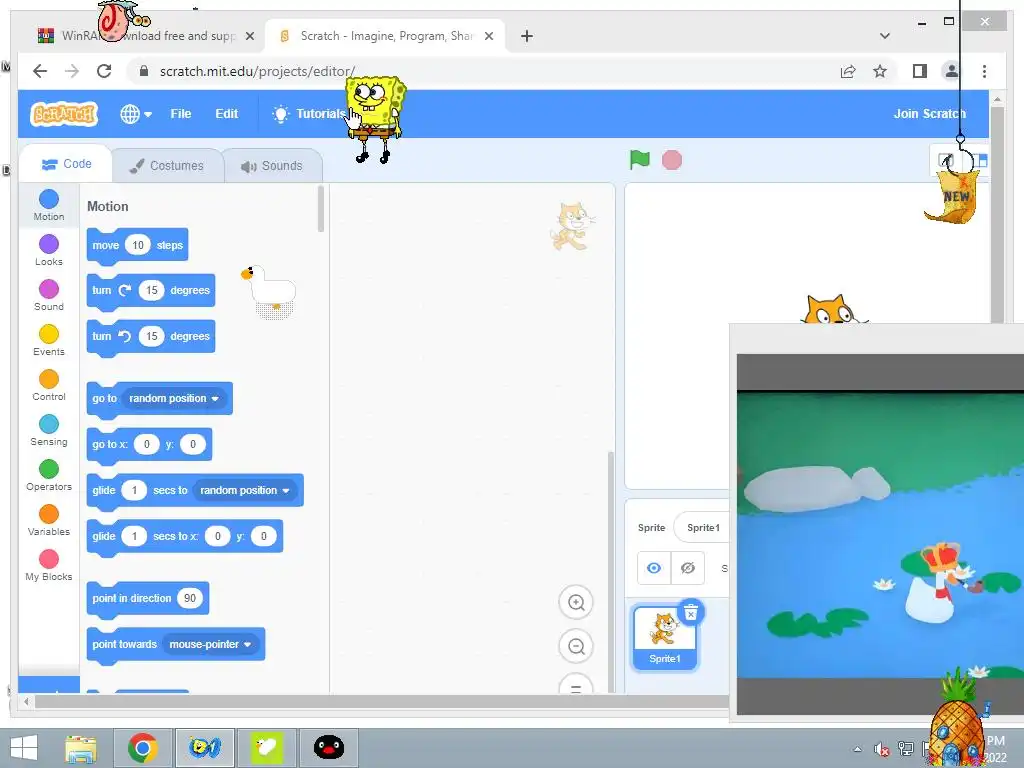The image size is (1024, 768).
Task: Open the Control block category
Action: (49, 386)
